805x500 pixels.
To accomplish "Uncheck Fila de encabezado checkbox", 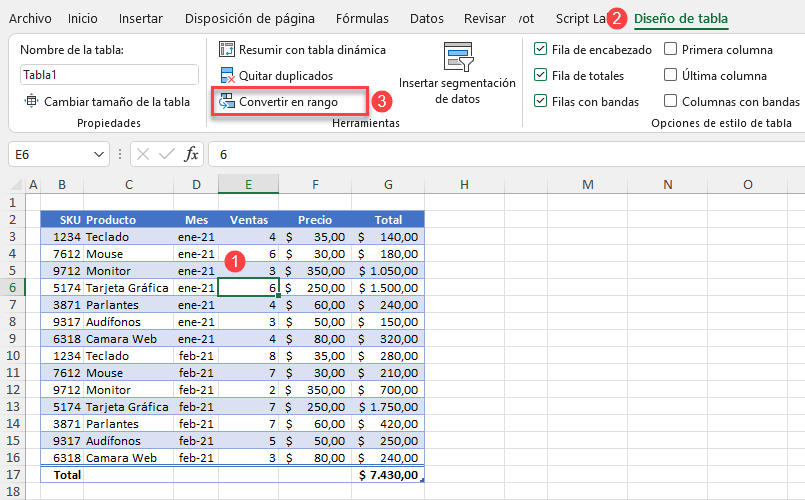I will [540, 49].
